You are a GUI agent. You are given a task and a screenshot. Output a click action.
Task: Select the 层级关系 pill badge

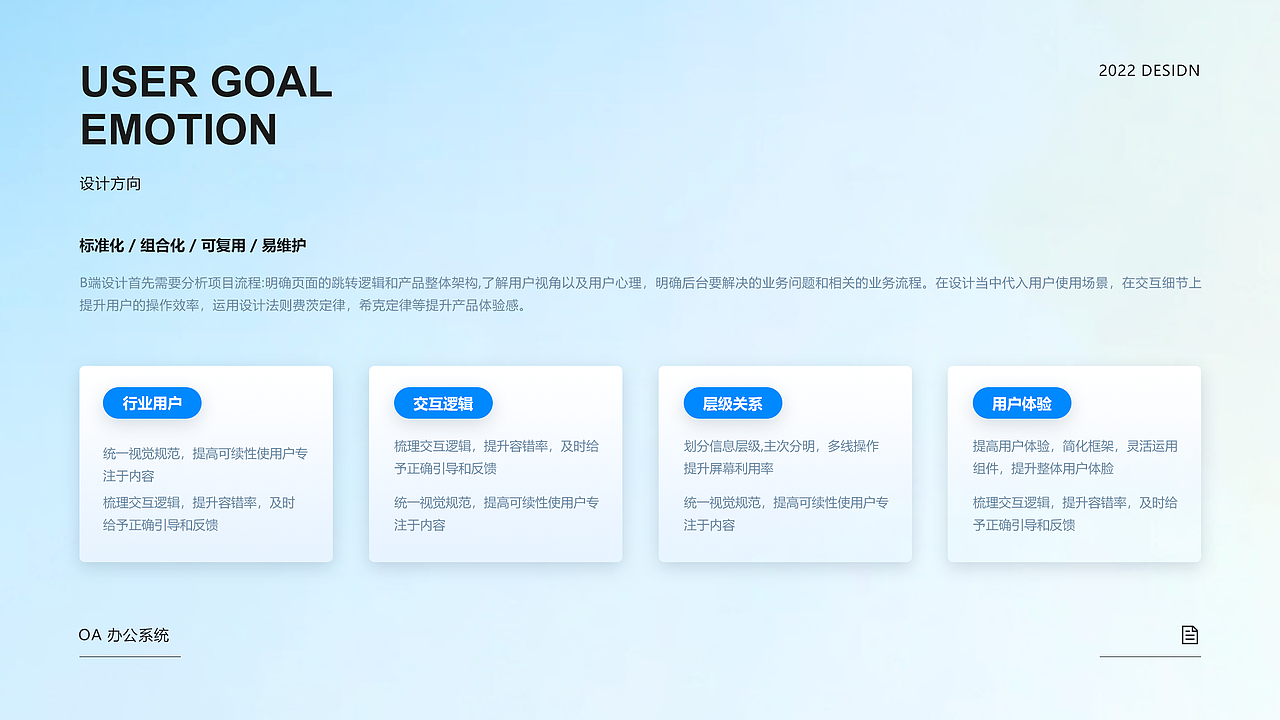[x=733, y=403]
